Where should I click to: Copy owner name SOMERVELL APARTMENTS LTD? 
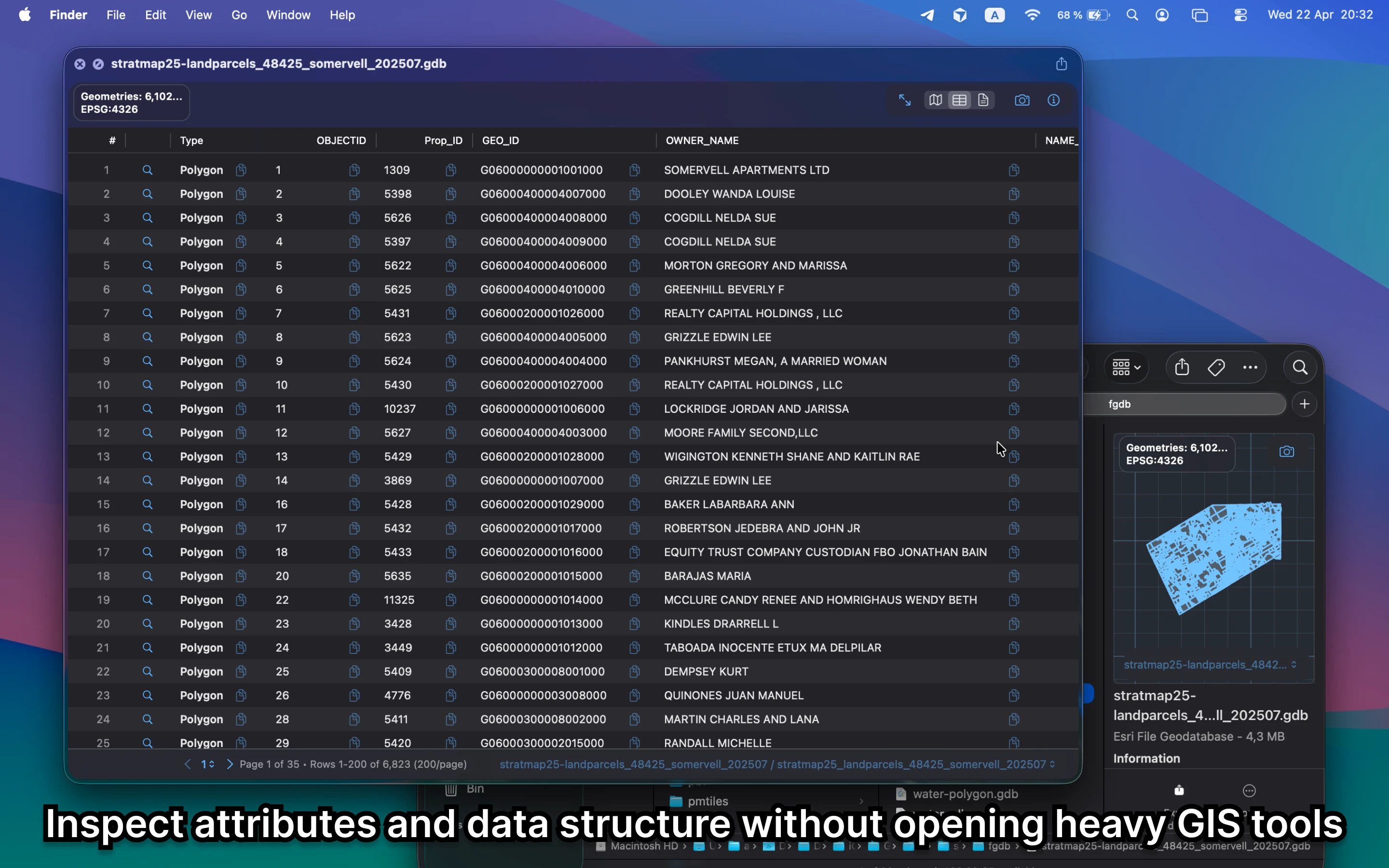pos(1014,170)
